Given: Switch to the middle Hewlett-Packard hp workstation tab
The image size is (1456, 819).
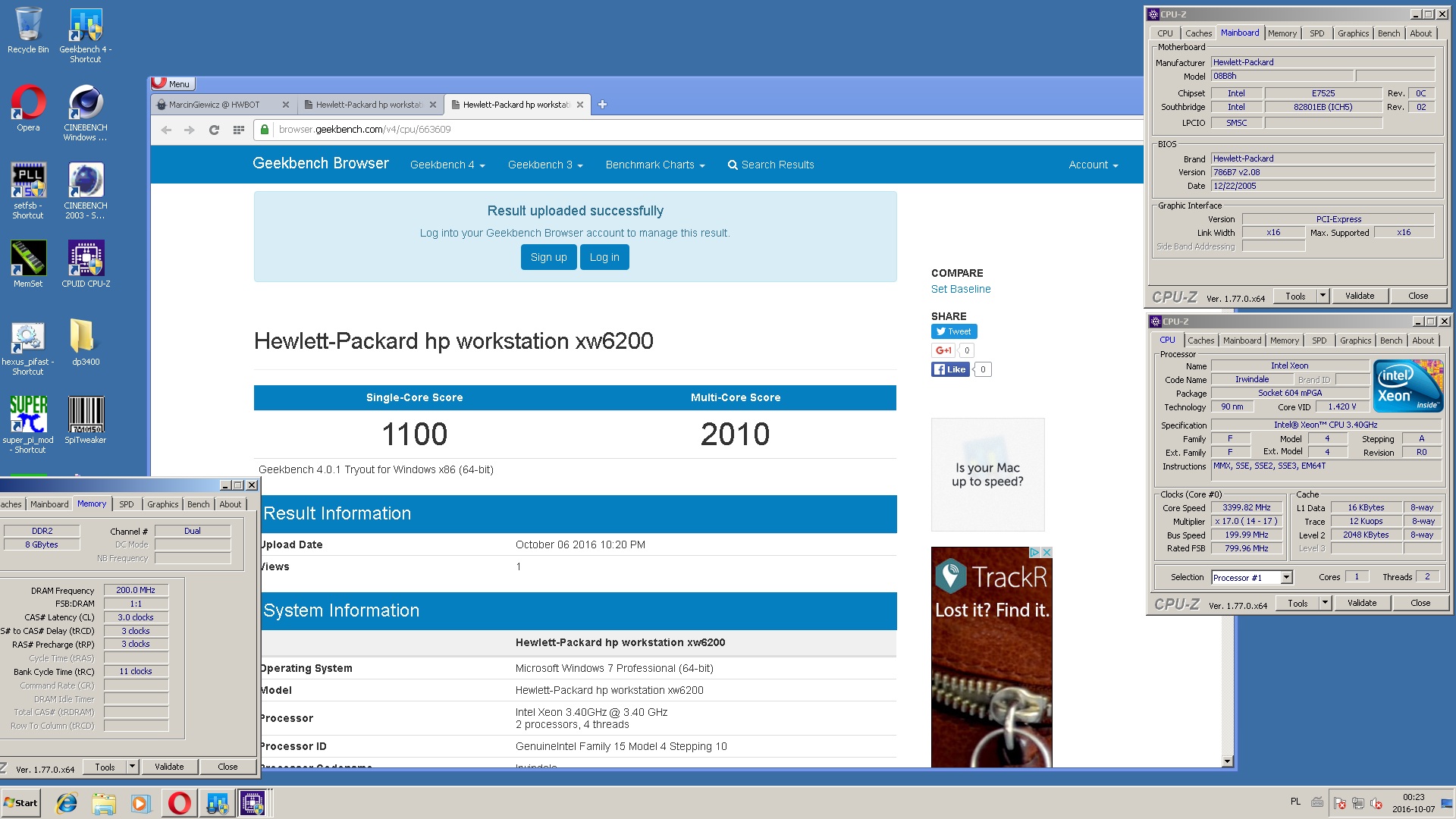Looking at the screenshot, I should point(369,105).
